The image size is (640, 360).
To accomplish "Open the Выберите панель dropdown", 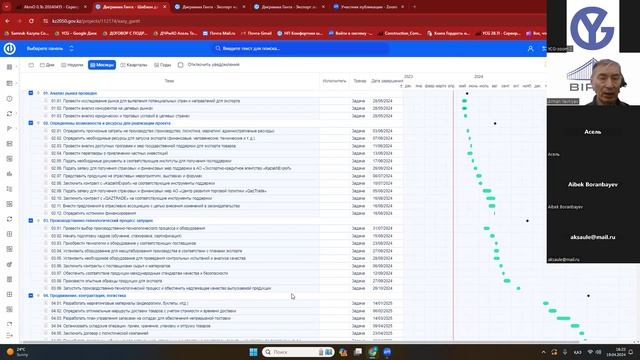I will [50, 49].
